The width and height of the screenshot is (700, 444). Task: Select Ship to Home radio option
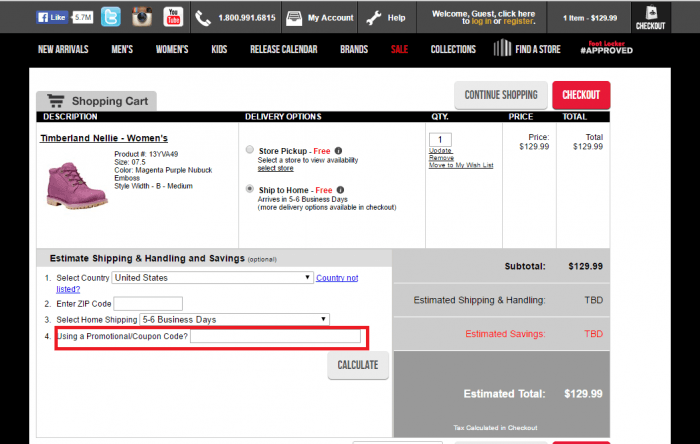coord(250,189)
